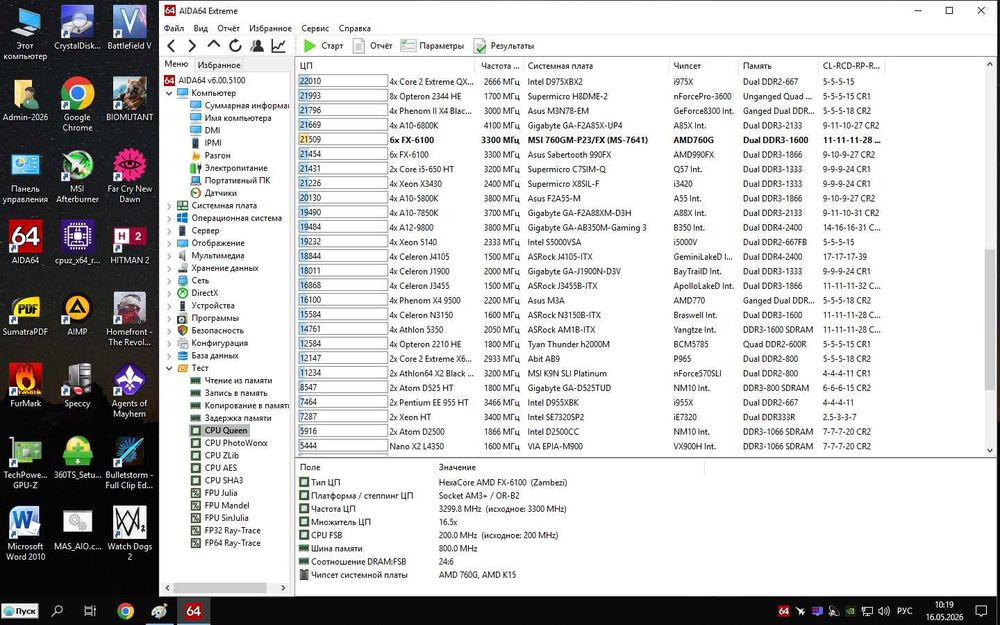Click the Up level arrow icon
The height and width of the screenshot is (625, 1000).
click(214, 45)
